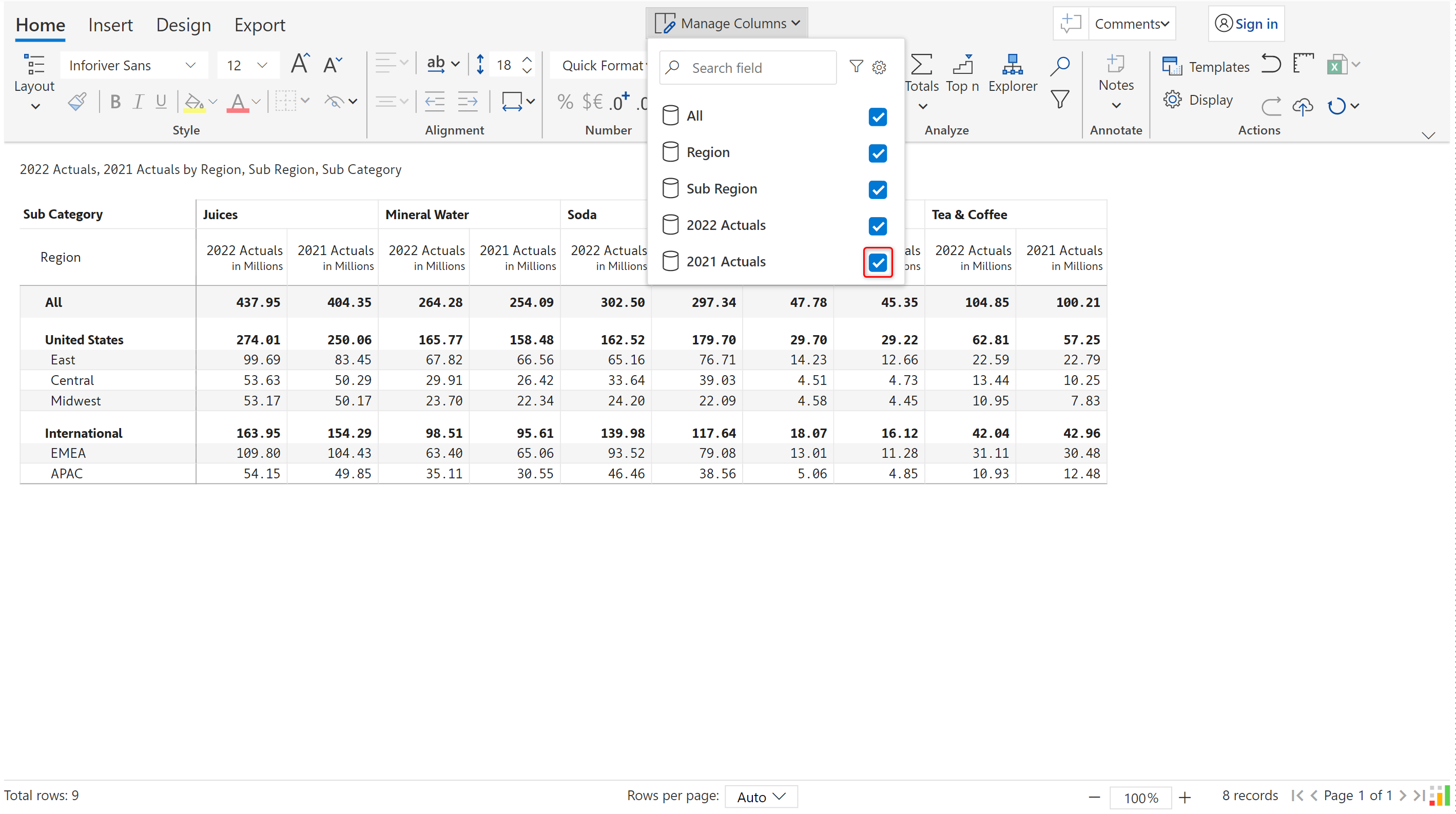Click the Sign in button
The width and height of the screenshot is (1456, 814).
1246,24
